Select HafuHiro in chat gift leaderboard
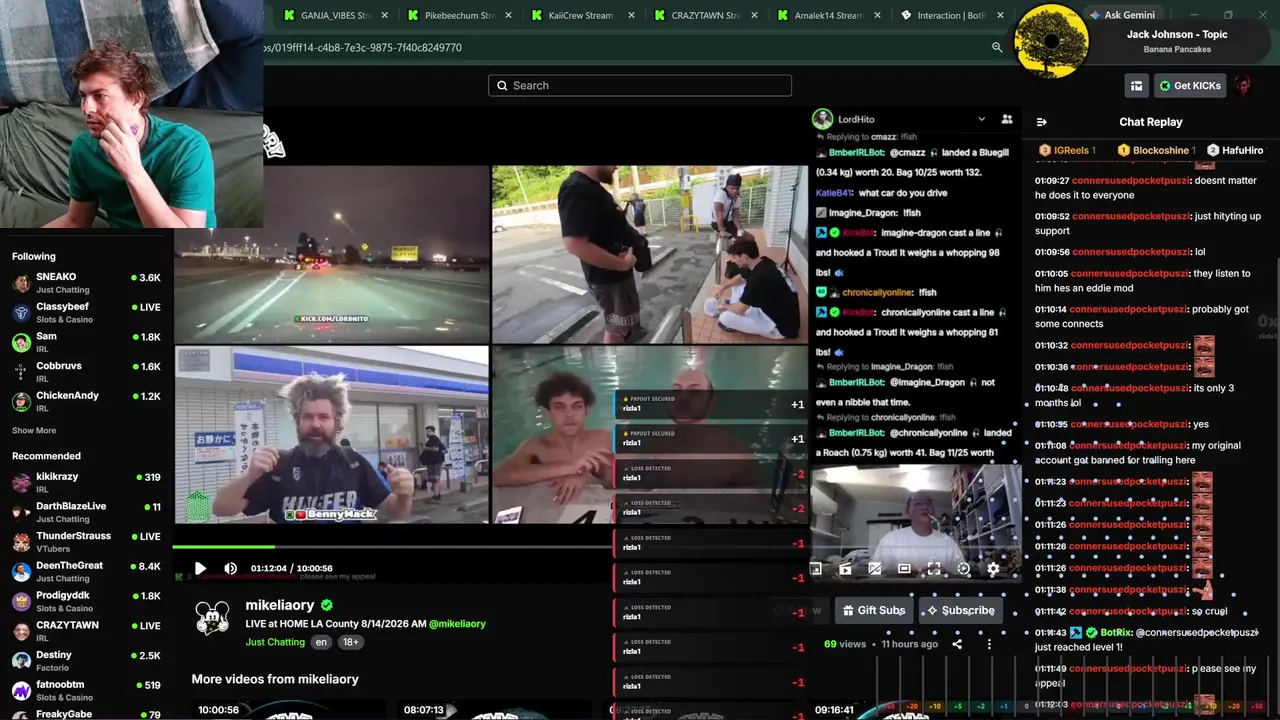 (1235, 150)
